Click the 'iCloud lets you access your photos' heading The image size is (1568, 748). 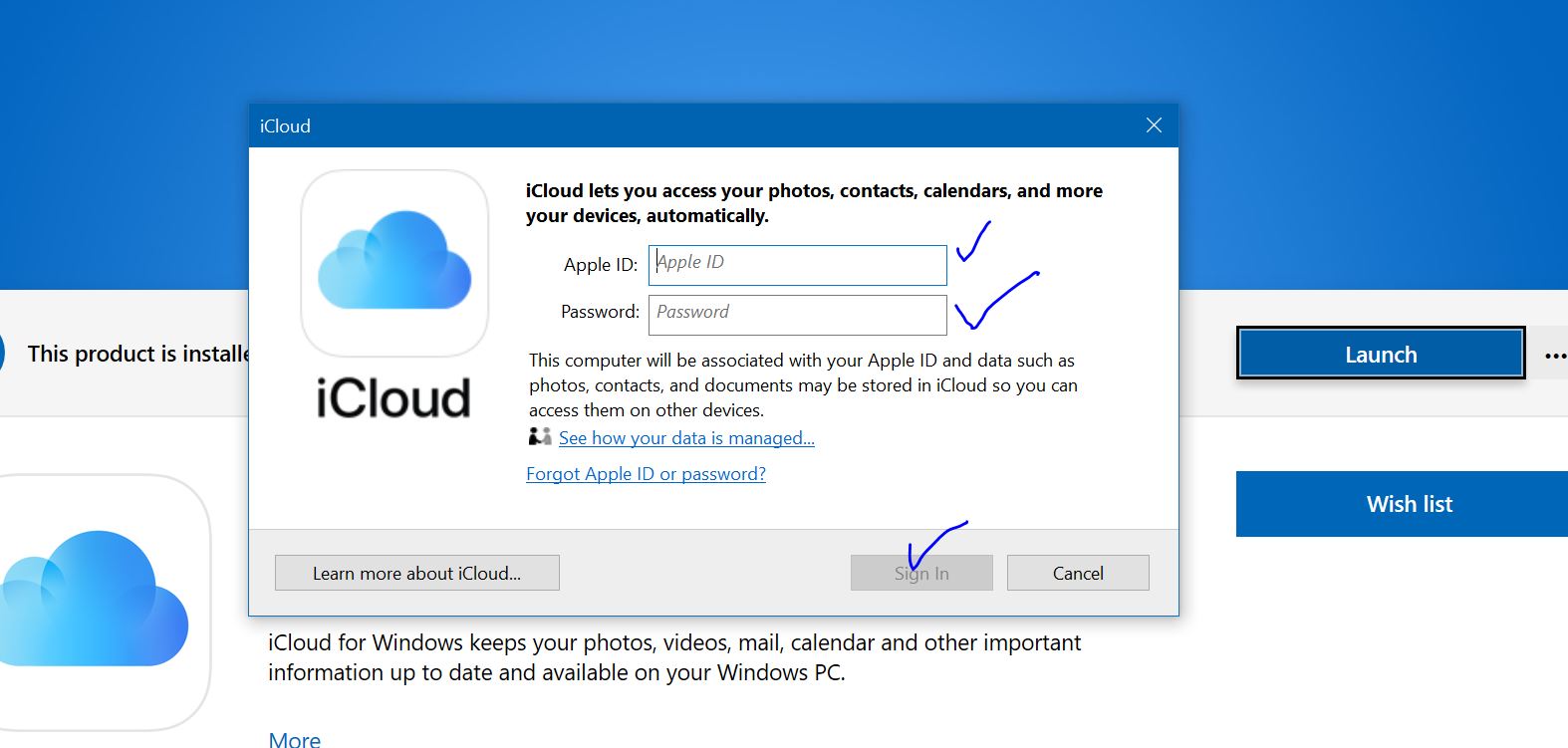814,203
